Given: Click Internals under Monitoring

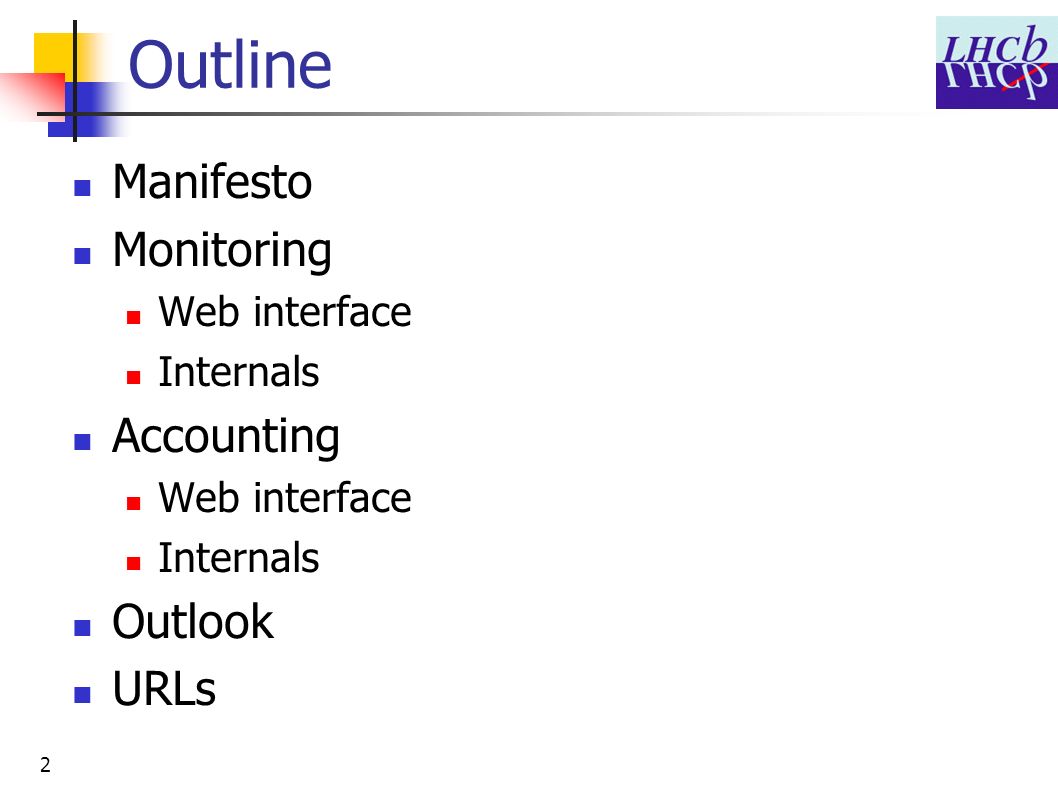Looking at the screenshot, I should 238,372.
